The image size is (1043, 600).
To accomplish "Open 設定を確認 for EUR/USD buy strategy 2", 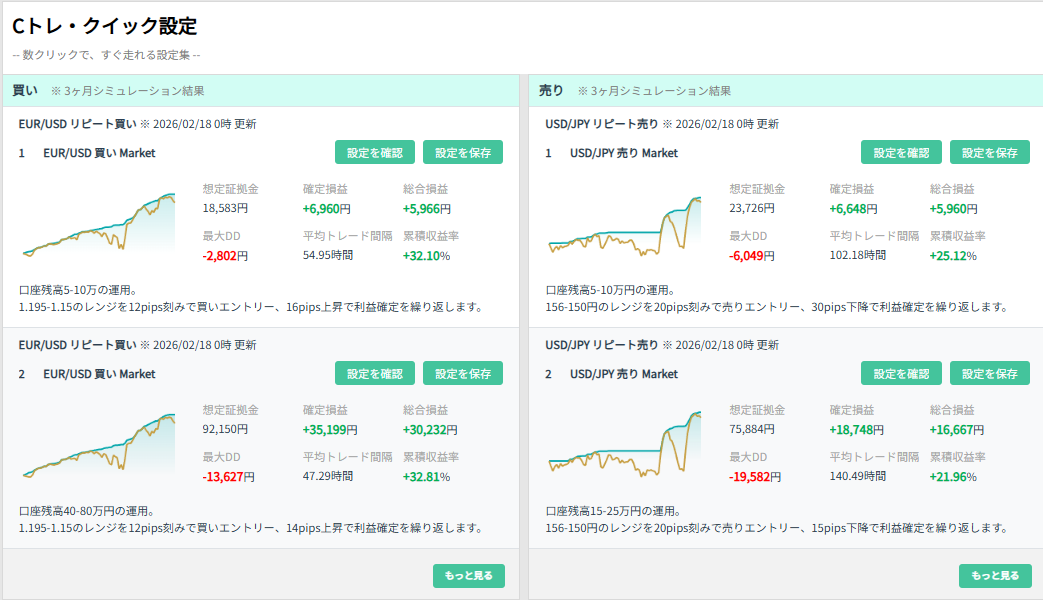I will 375,373.
